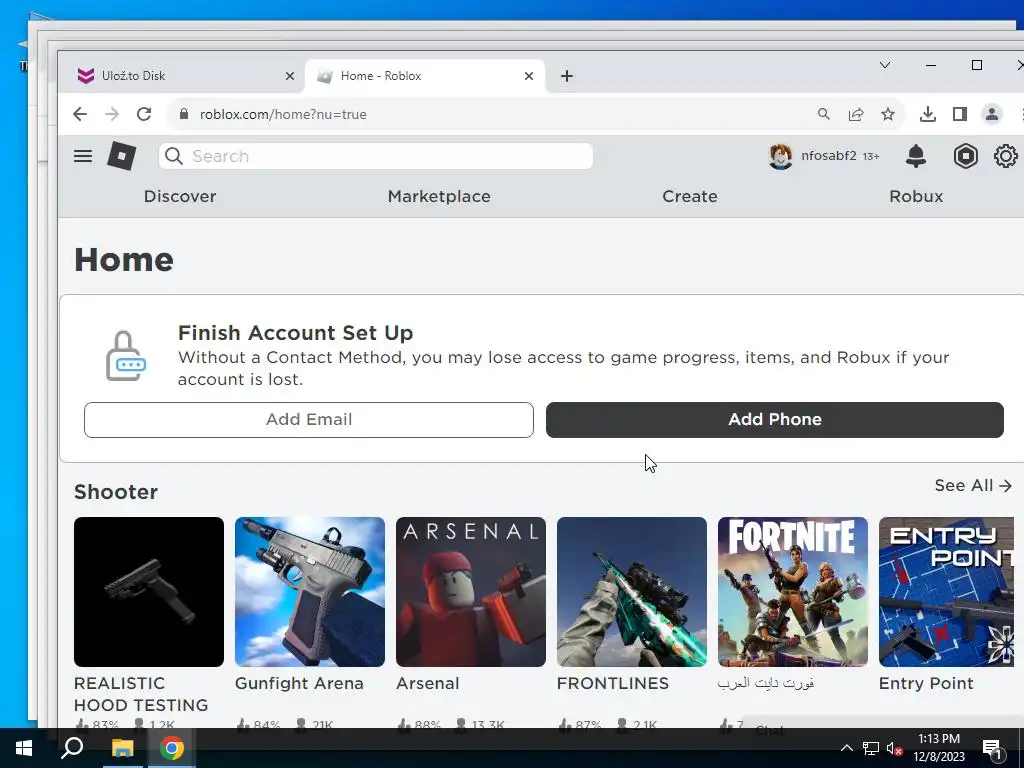Click the FRONTLINES title text

pyautogui.click(x=613, y=684)
